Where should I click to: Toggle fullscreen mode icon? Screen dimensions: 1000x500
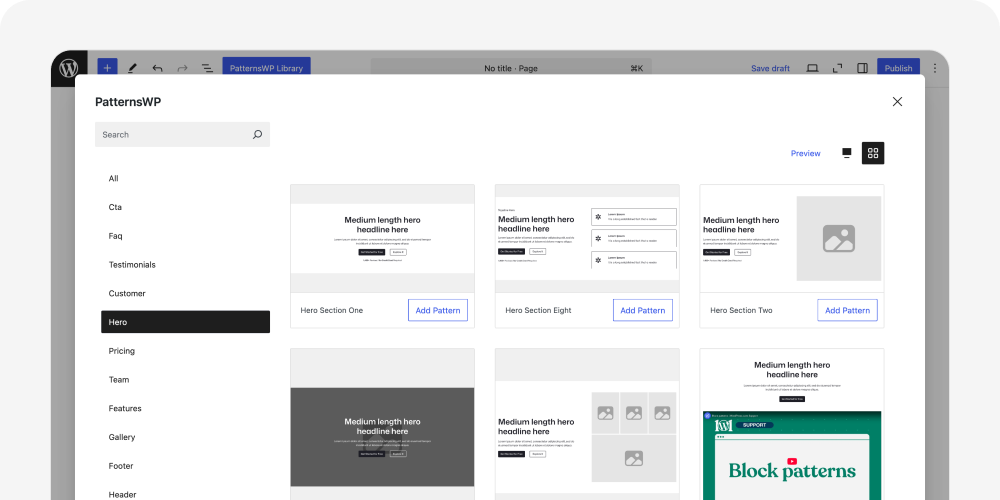click(837, 68)
